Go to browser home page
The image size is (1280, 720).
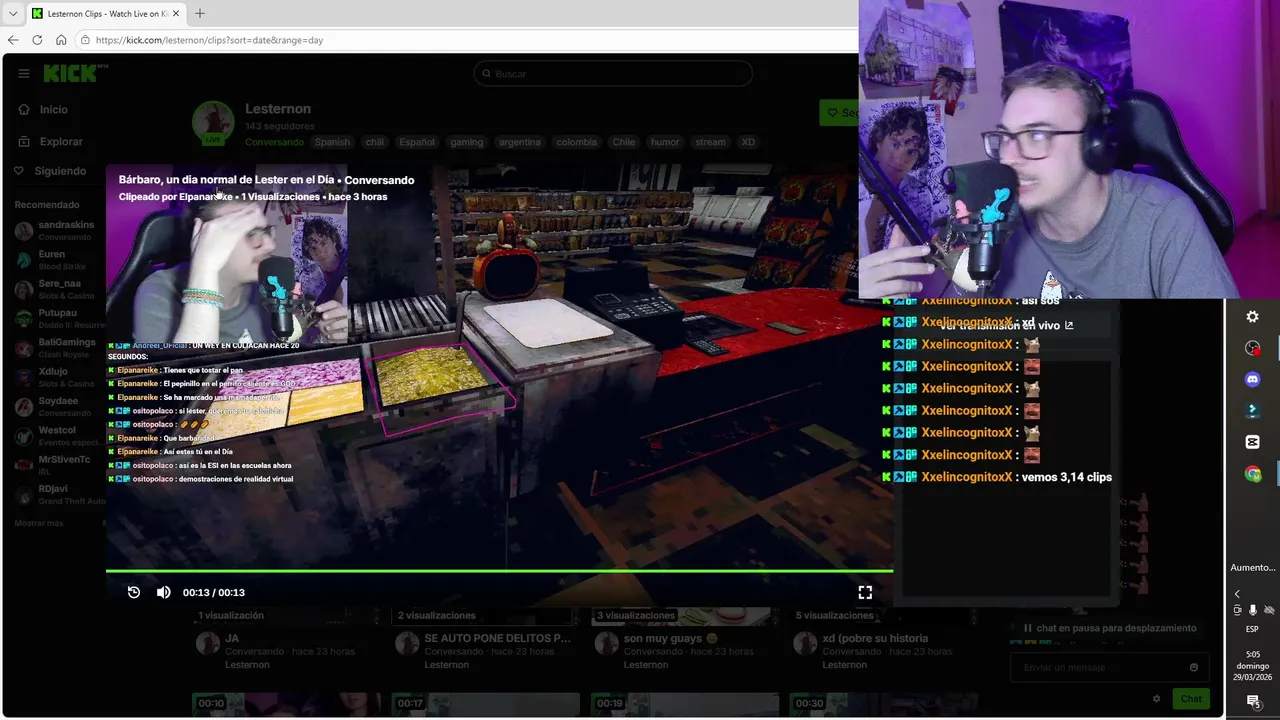click(x=61, y=40)
